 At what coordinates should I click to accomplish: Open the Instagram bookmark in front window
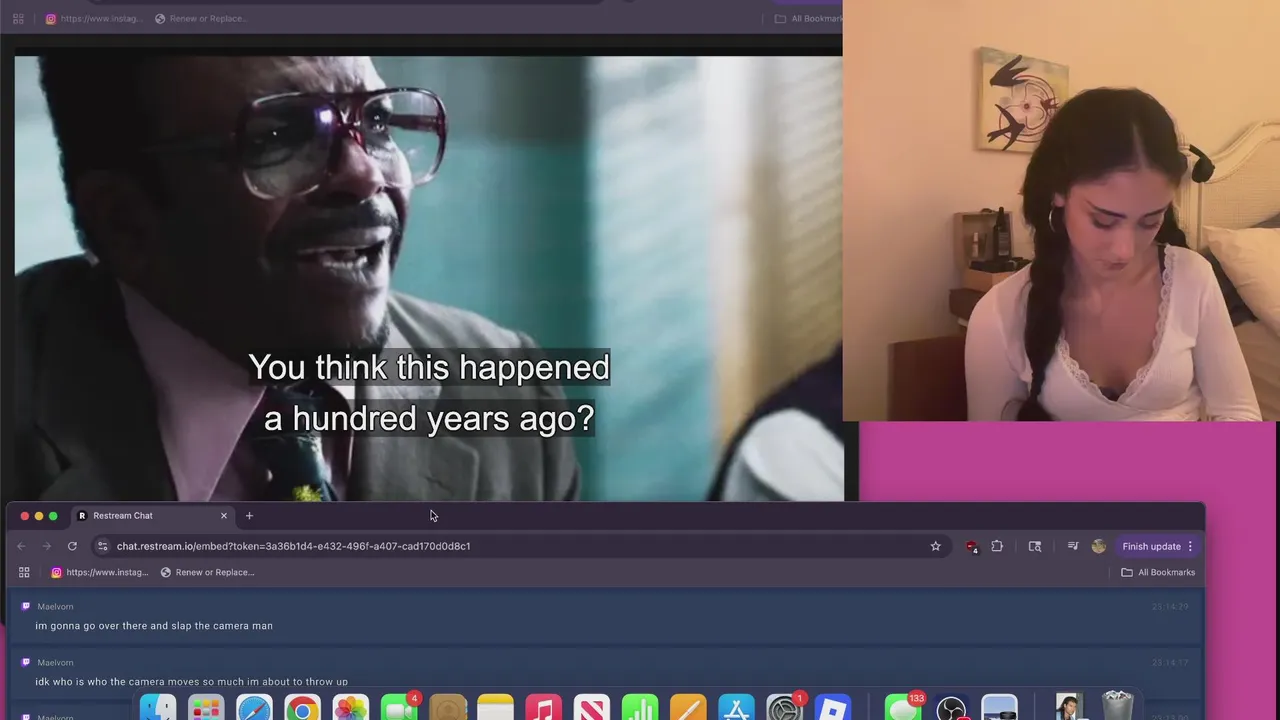99,572
